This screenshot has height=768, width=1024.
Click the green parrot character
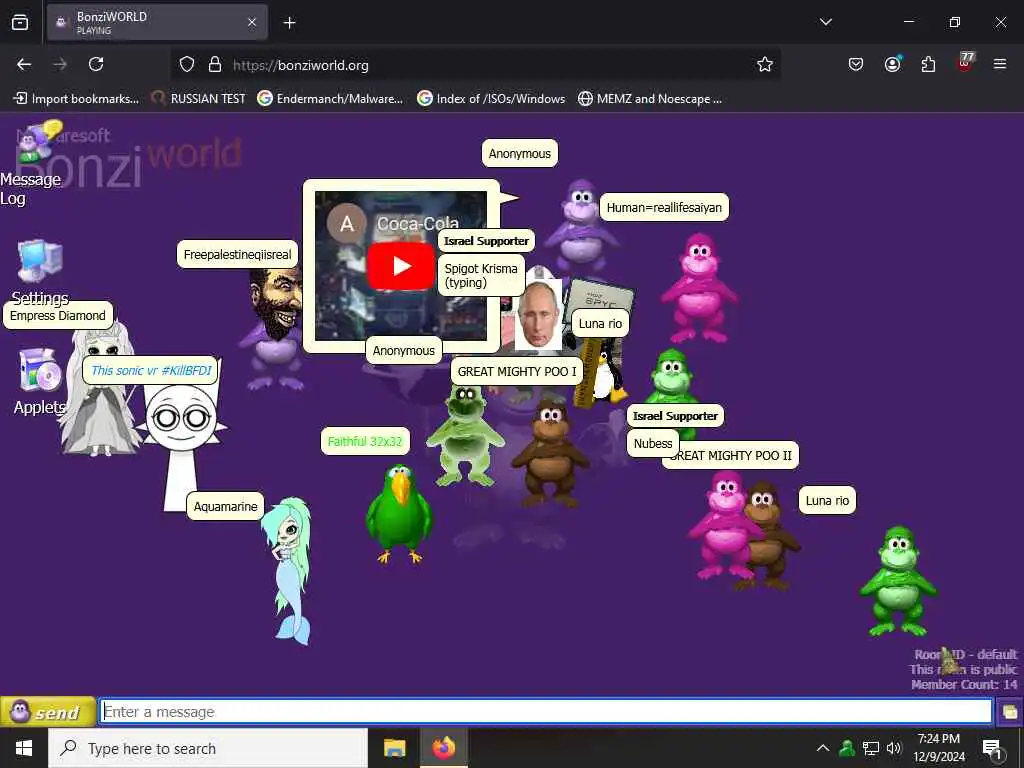coord(398,513)
